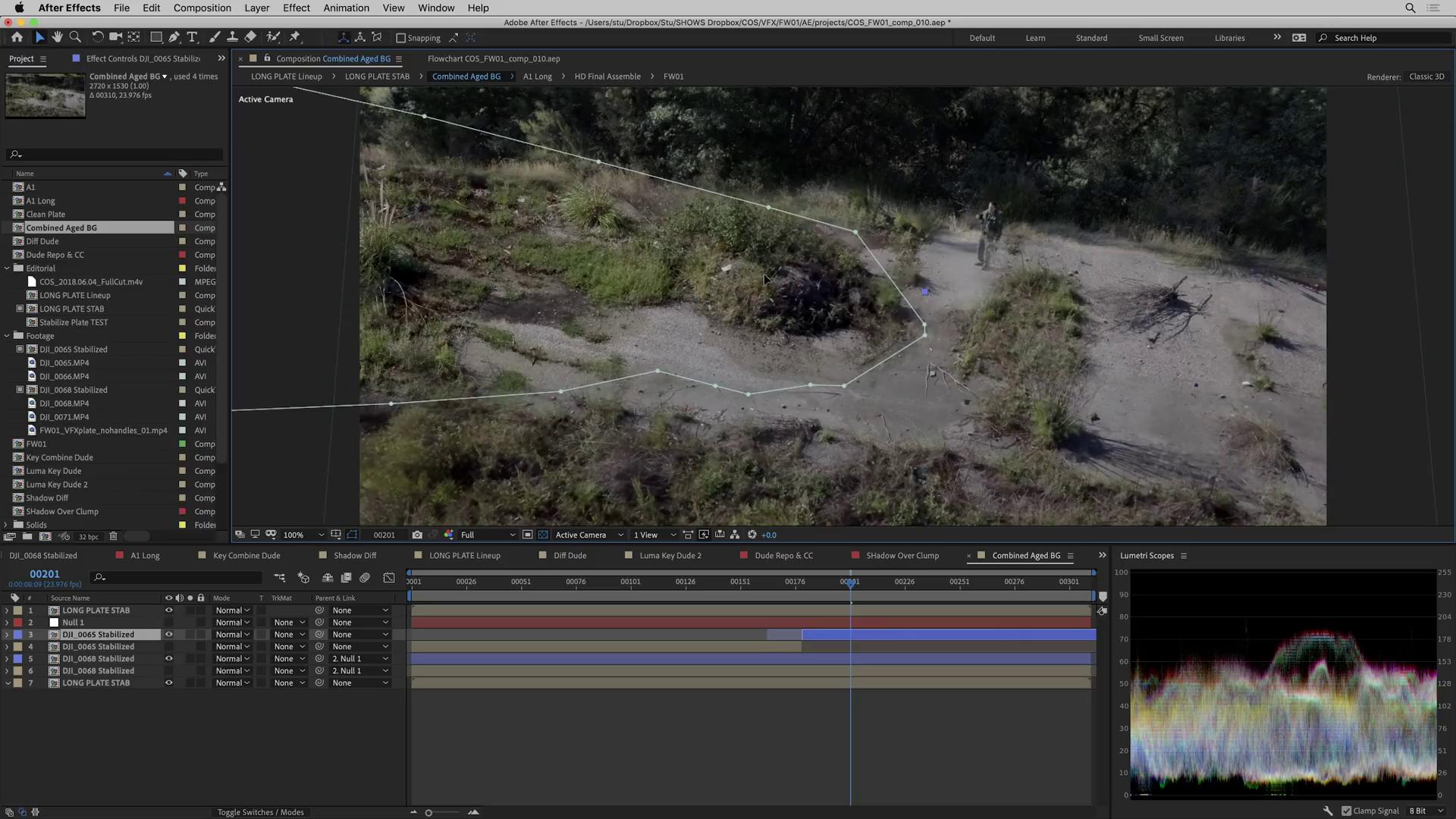Expand the Solids folder

7,525
